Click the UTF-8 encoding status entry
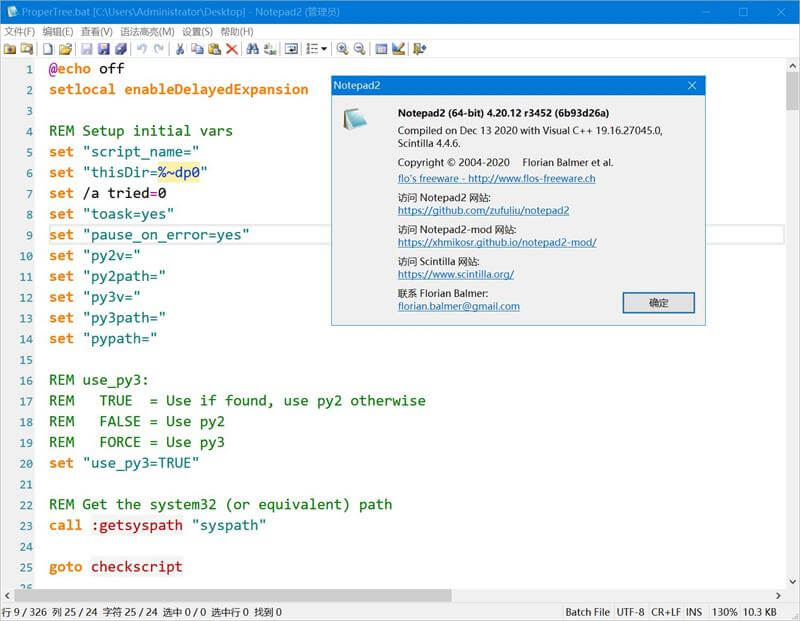The image size is (800, 621). click(631, 612)
